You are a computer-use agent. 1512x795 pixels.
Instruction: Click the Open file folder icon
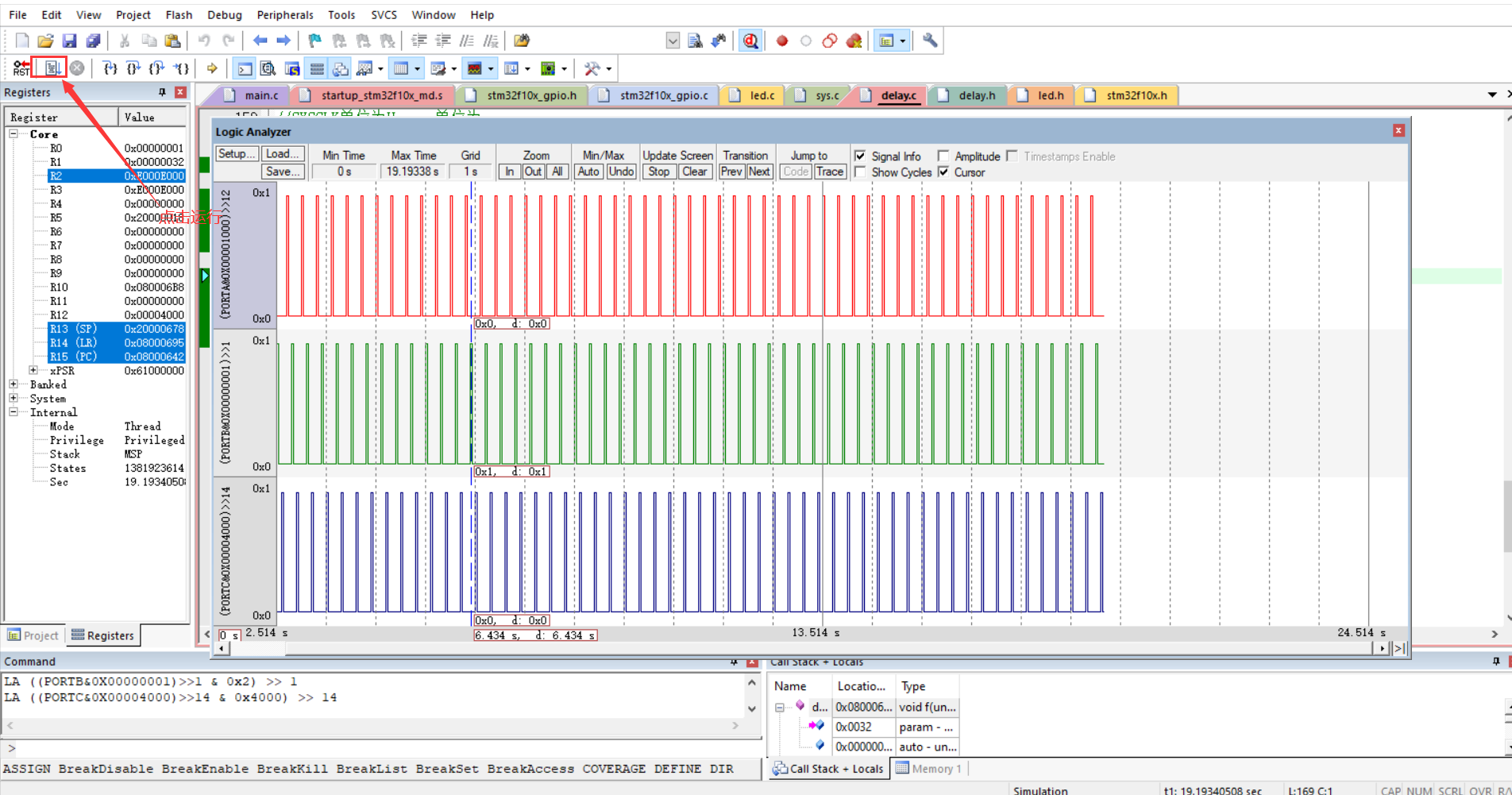tap(45, 41)
